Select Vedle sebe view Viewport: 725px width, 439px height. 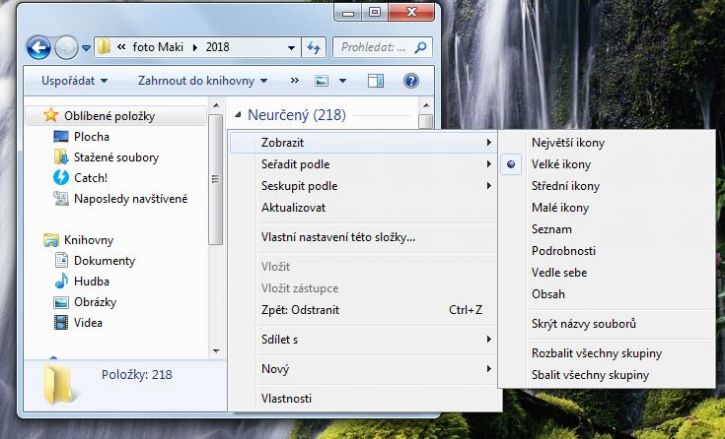click(607, 272)
